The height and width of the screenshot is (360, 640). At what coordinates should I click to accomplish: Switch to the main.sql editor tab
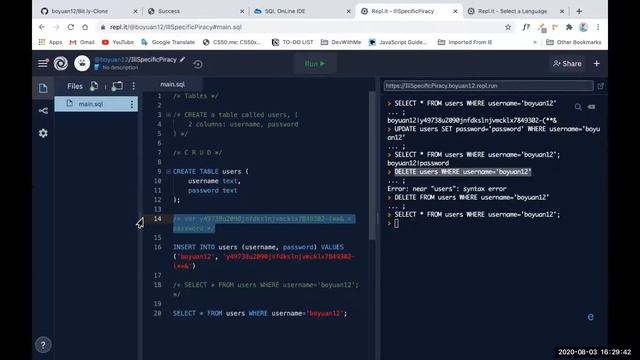tap(172, 84)
